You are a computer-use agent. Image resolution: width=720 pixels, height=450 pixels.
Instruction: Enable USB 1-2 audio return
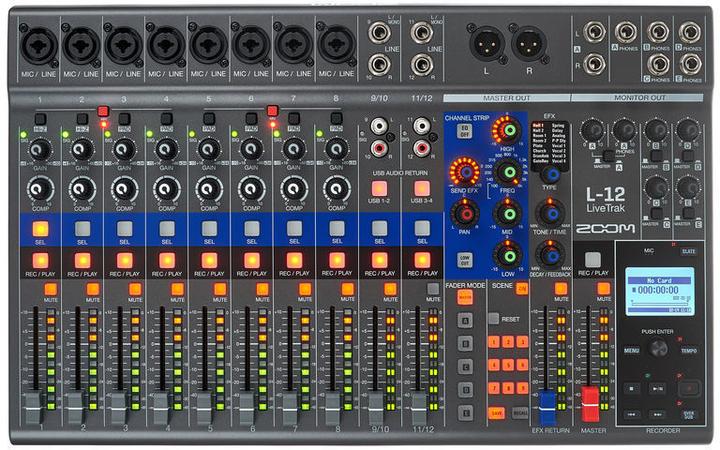379,188
